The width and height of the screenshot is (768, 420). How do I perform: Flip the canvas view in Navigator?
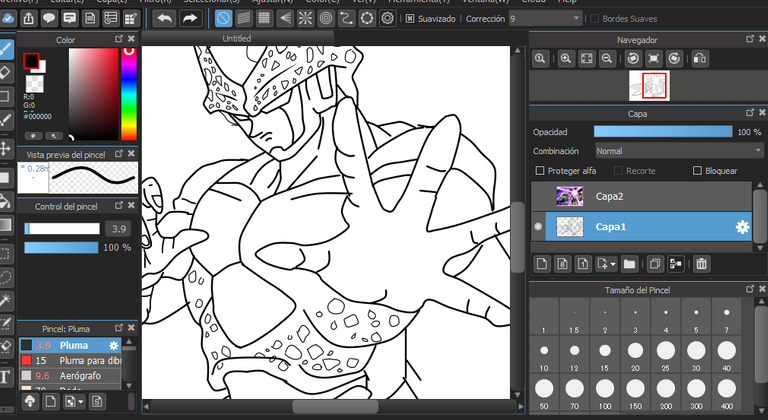(x=700, y=59)
